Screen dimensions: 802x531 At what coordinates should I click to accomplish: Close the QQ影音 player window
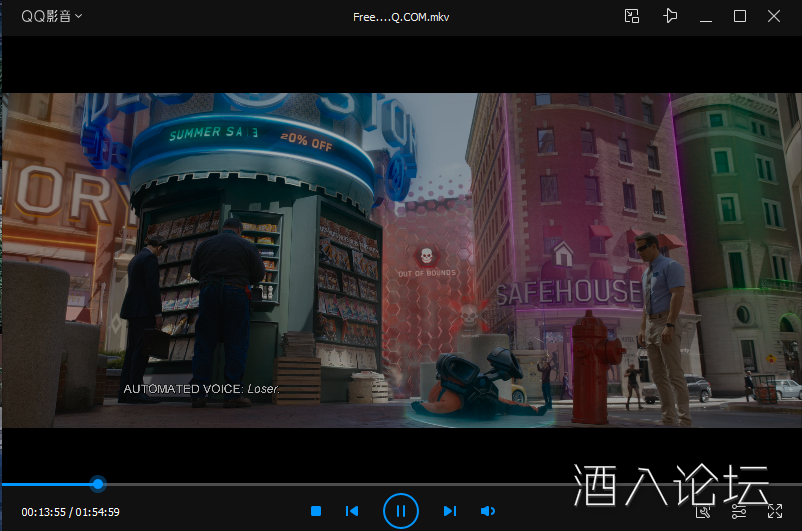[x=774, y=16]
